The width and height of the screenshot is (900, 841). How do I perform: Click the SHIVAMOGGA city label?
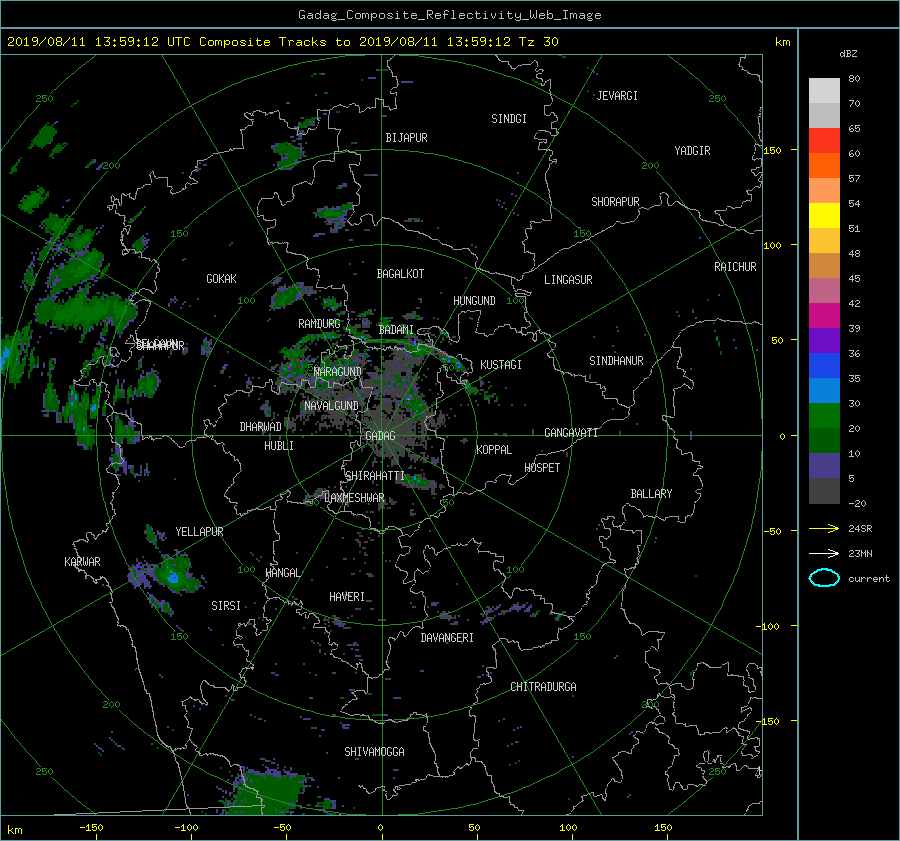[x=374, y=752]
